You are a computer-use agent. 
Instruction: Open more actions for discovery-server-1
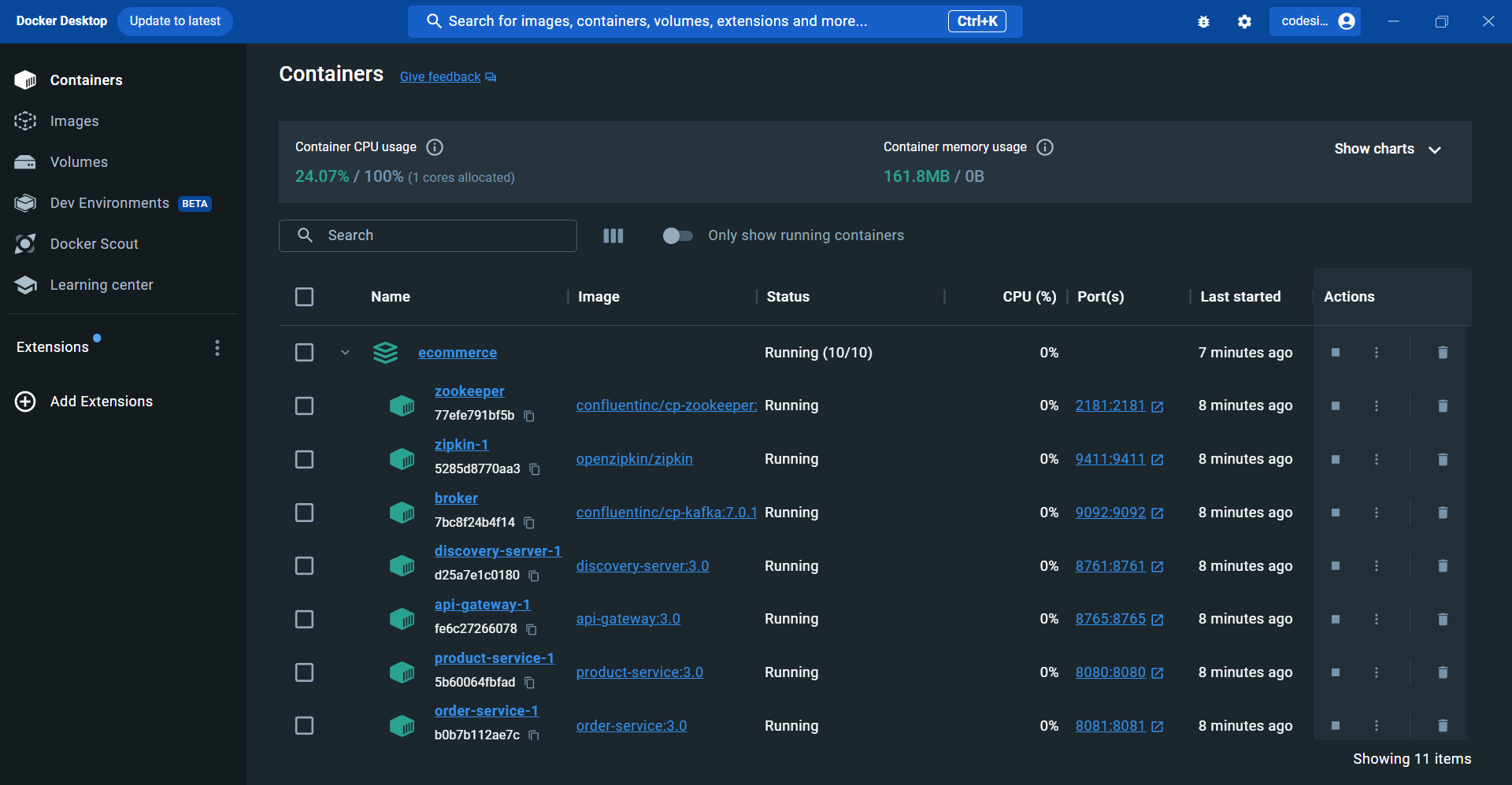[x=1377, y=566]
